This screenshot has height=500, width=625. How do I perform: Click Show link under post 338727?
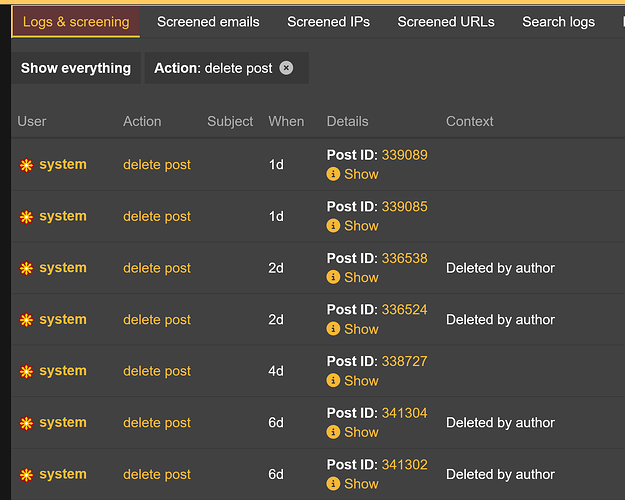point(361,381)
